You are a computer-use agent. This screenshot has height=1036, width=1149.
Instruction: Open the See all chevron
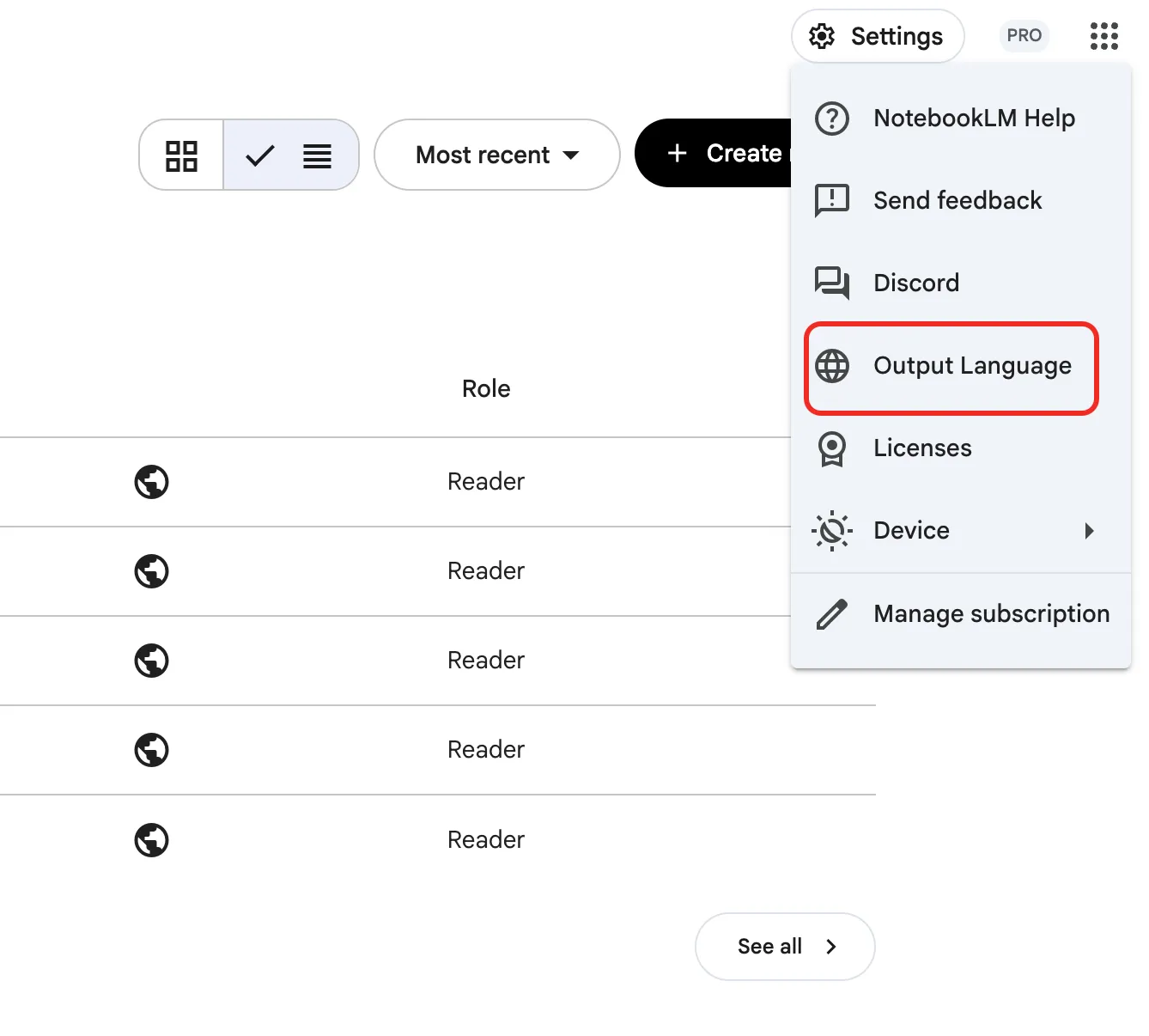[x=830, y=946]
